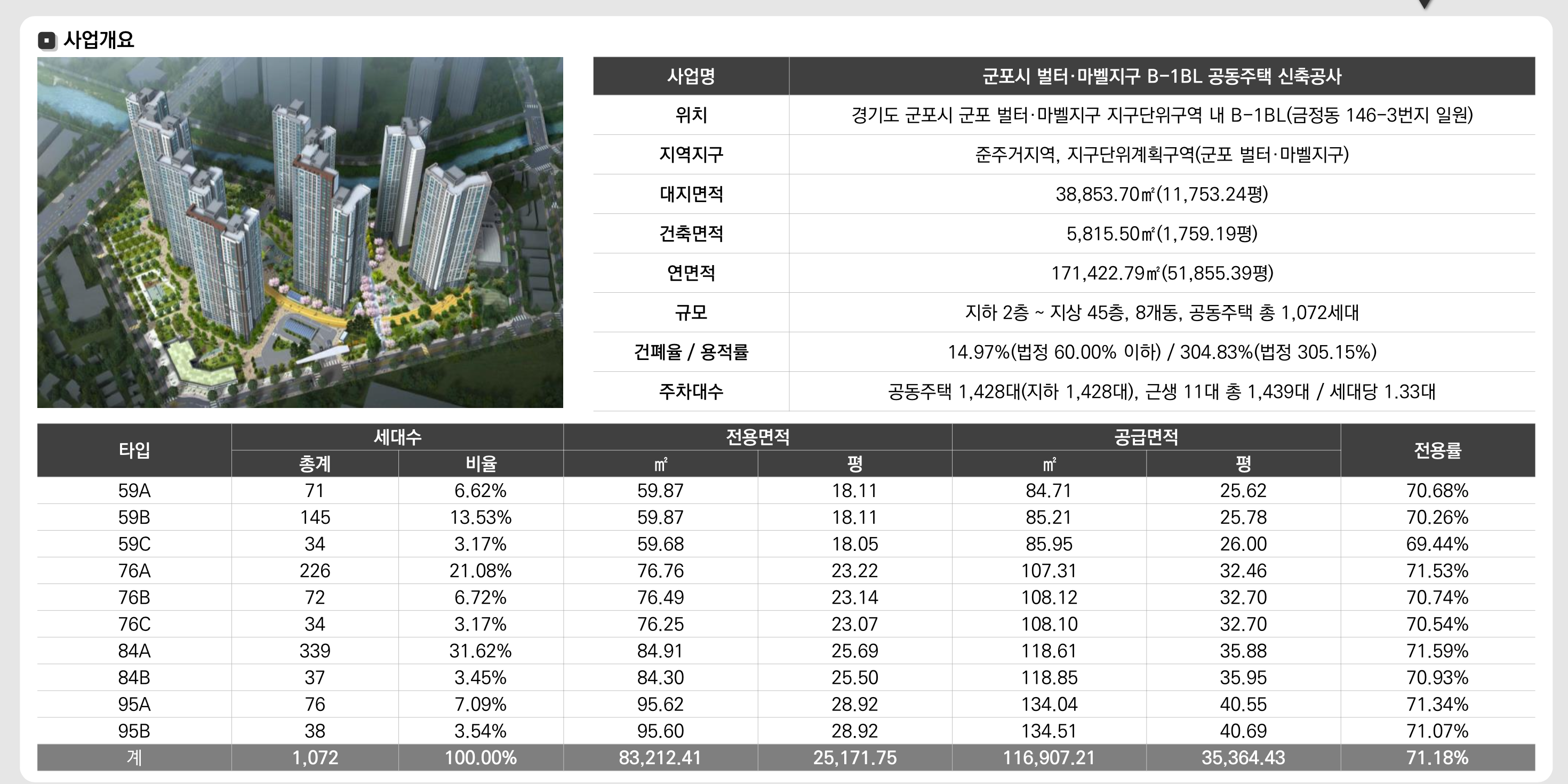The height and width of the screenshot is (784, 1568).
Task: Select the 84A household count 339
Action: tap(315, 651)
